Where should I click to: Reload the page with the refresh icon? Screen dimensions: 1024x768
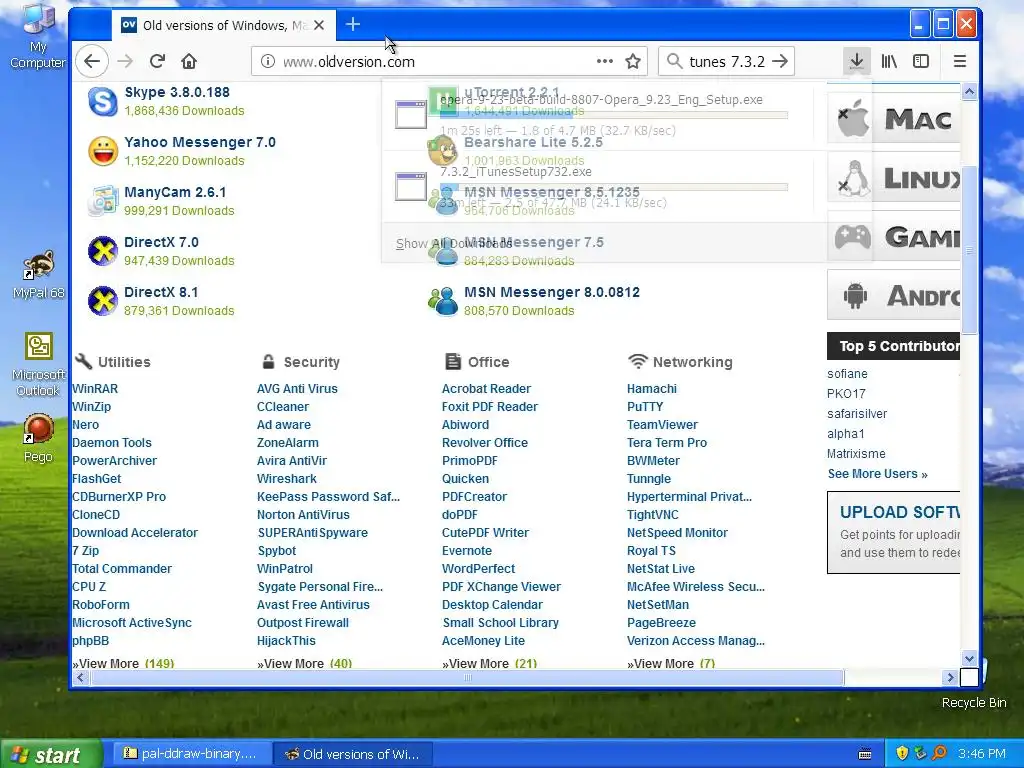[x=157, y=61]
